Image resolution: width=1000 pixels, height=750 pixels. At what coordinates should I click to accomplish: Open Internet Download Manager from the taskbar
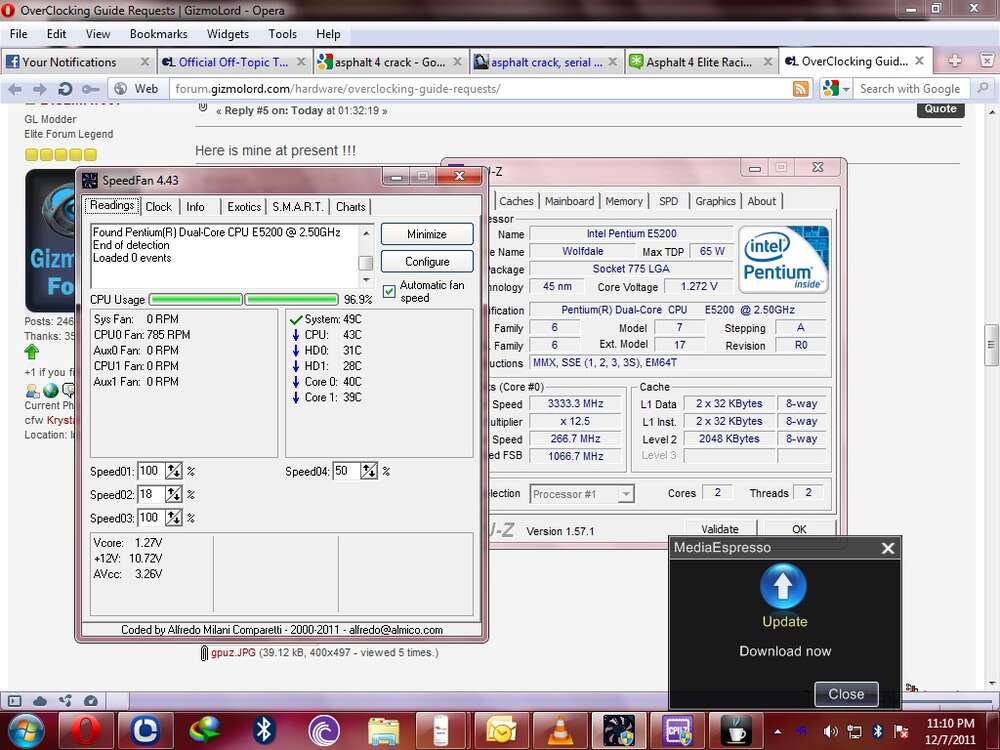(x=204, y=731)
